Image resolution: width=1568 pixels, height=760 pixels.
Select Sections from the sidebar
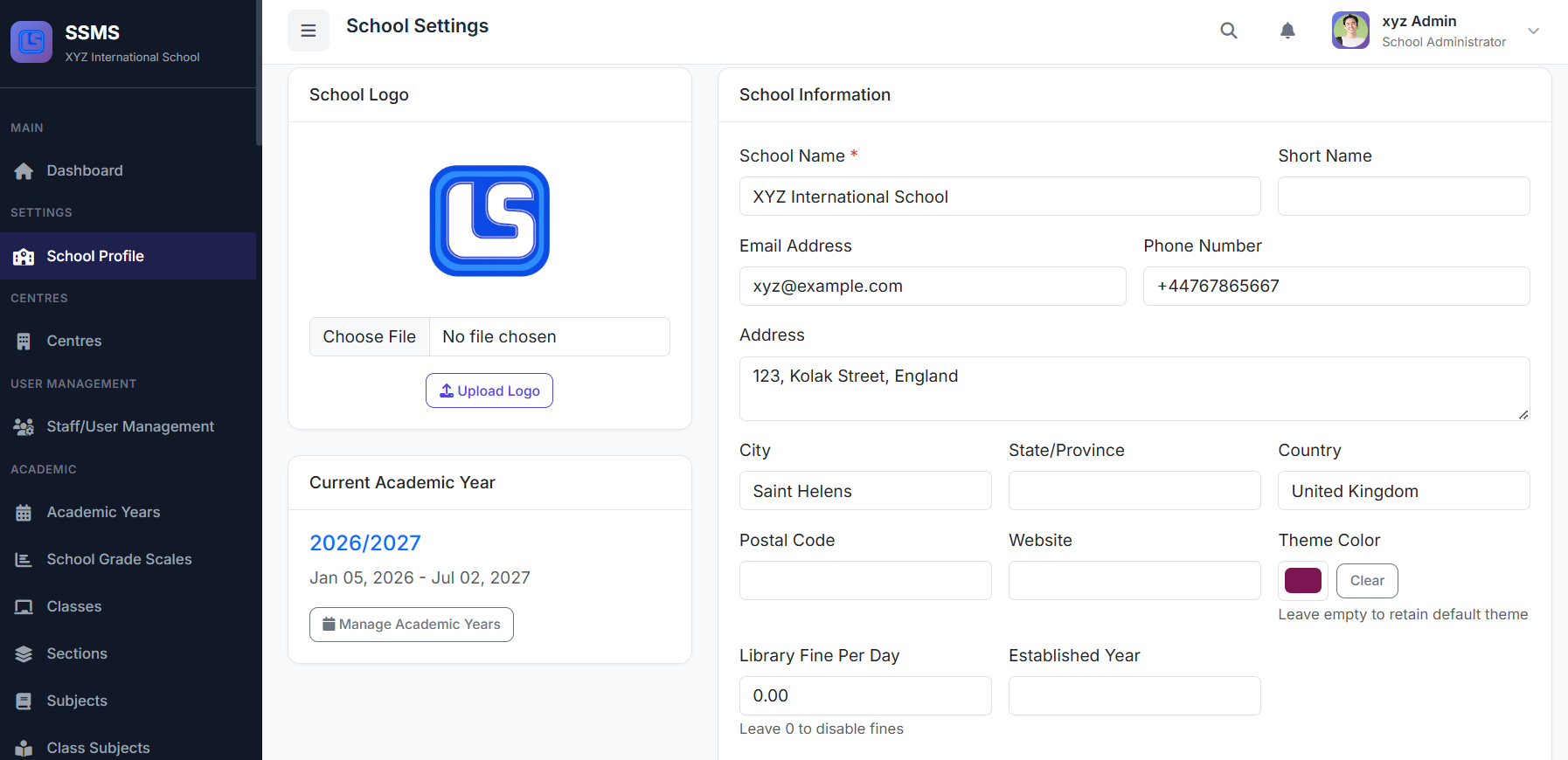pos(77,653)
